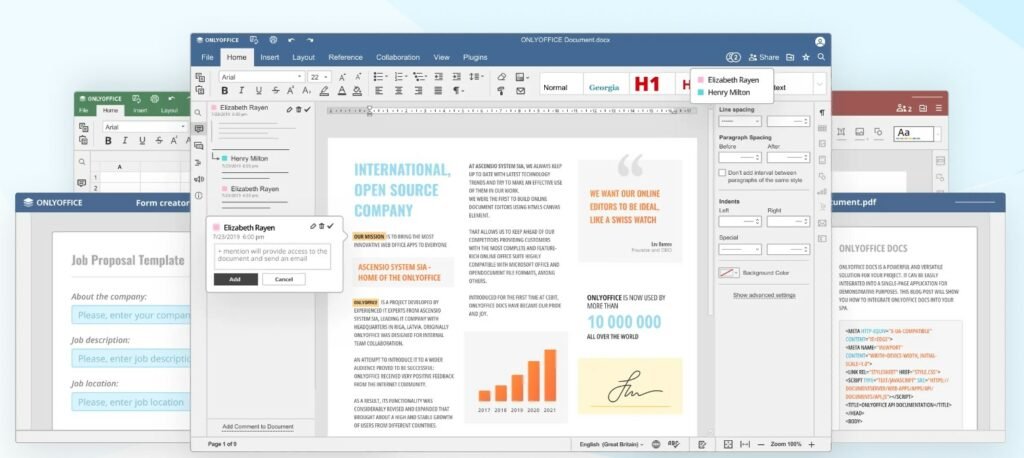This screenshot has width=1024, height=458.
Task: Expand the styles gallery arrow
Action: (x=819, y=84)
